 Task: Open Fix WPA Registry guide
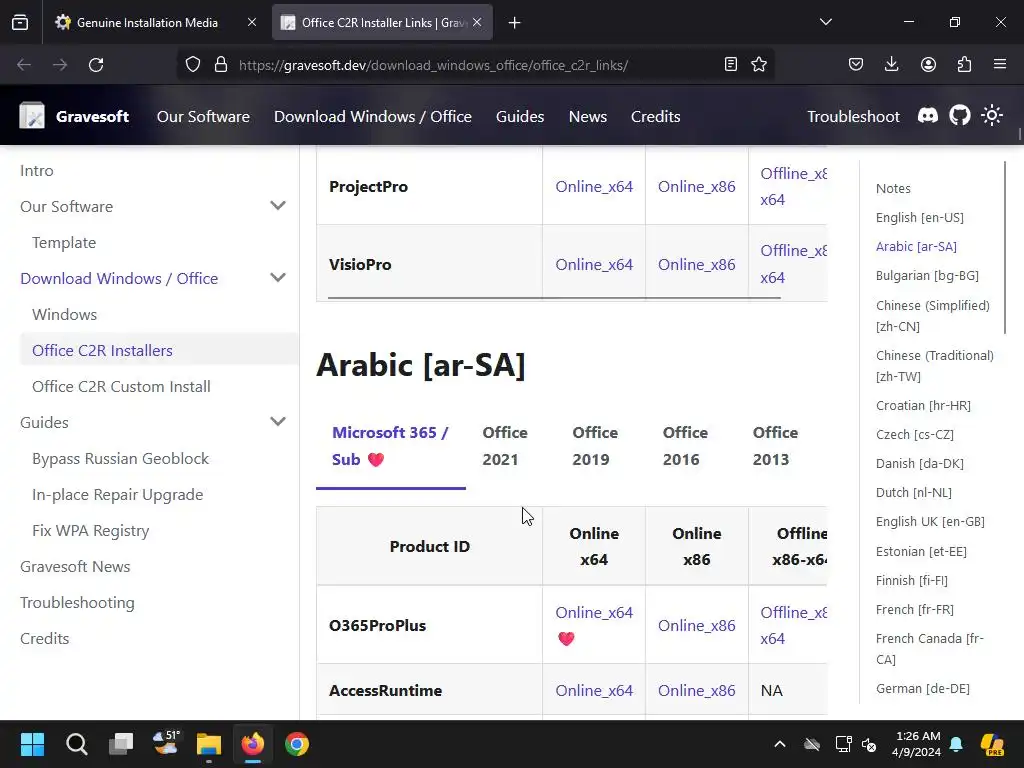(x=90, y=530)
